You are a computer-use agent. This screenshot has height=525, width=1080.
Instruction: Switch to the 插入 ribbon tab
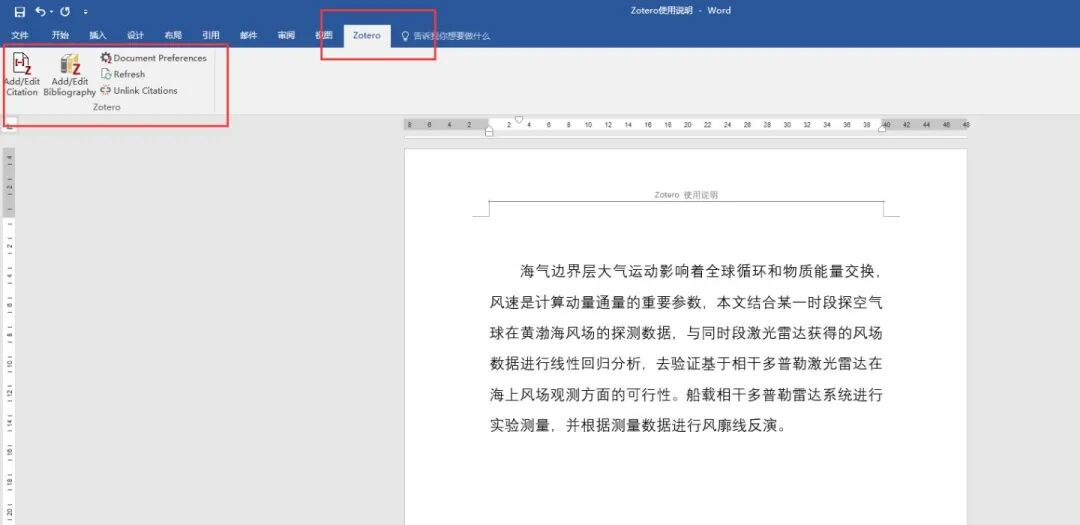click(x=98, y=35)
